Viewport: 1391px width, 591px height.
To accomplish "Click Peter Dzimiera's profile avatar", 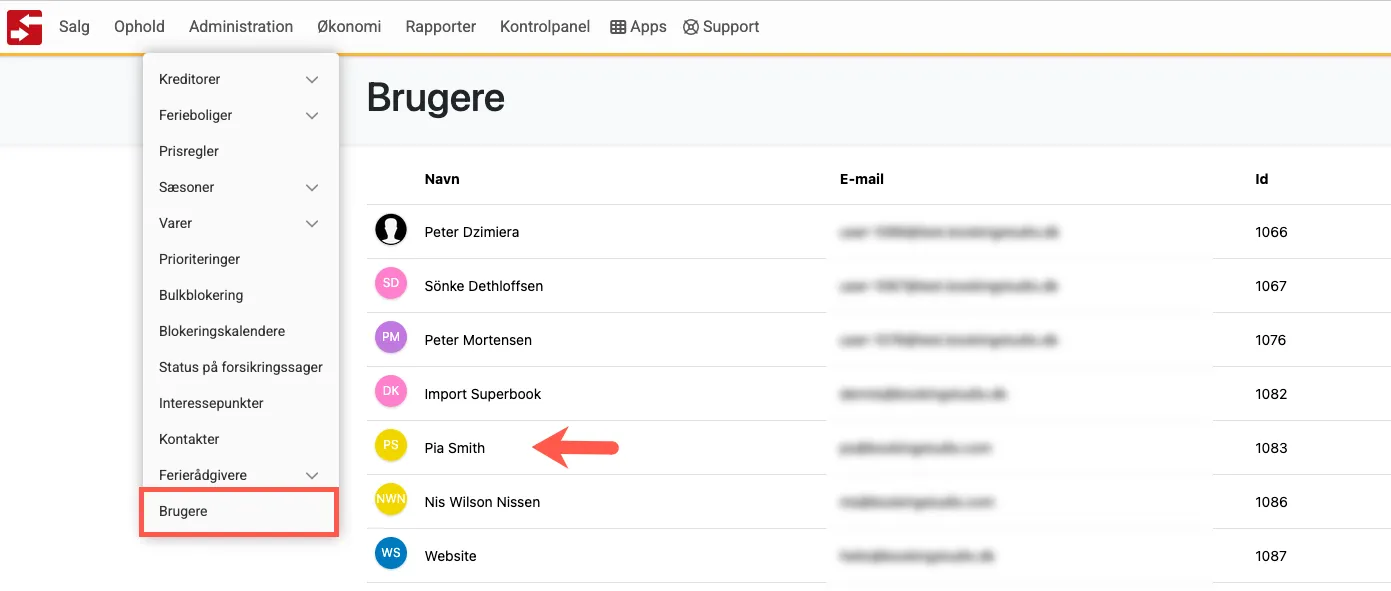I will (x=391, y=231).
